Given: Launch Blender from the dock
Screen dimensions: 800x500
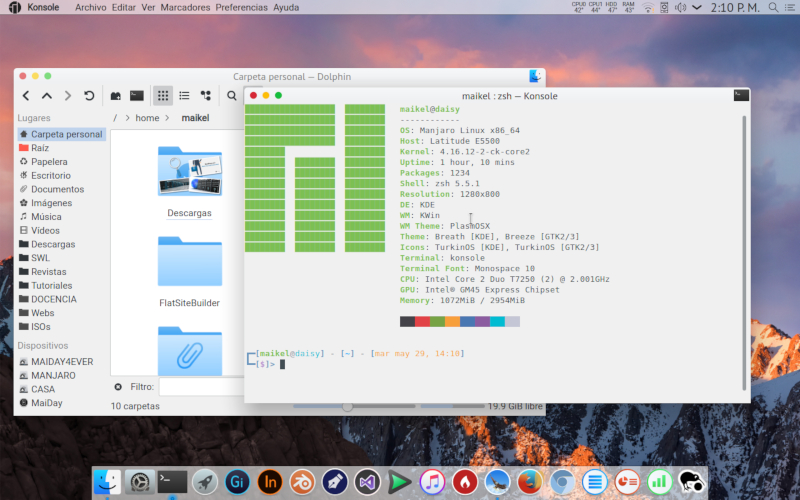Looking at the screenshot, I should click(302, 482).
